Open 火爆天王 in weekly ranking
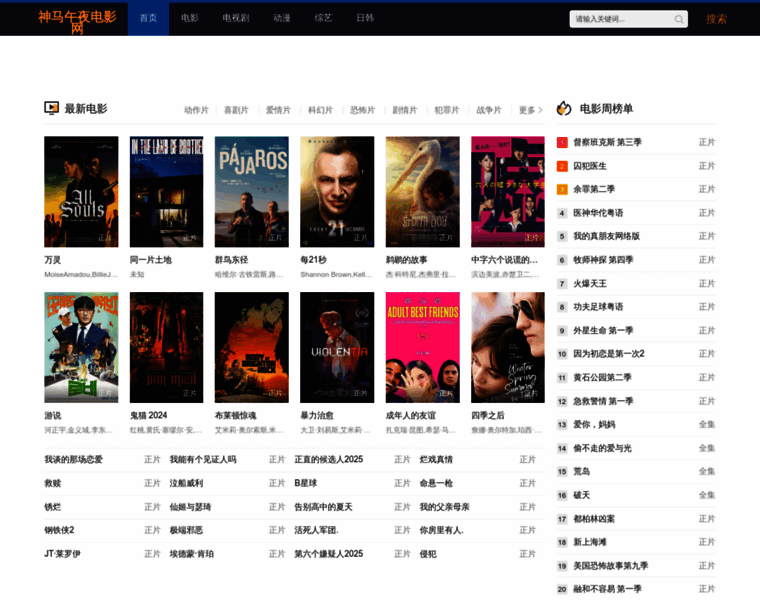 (x=590, y=284)
